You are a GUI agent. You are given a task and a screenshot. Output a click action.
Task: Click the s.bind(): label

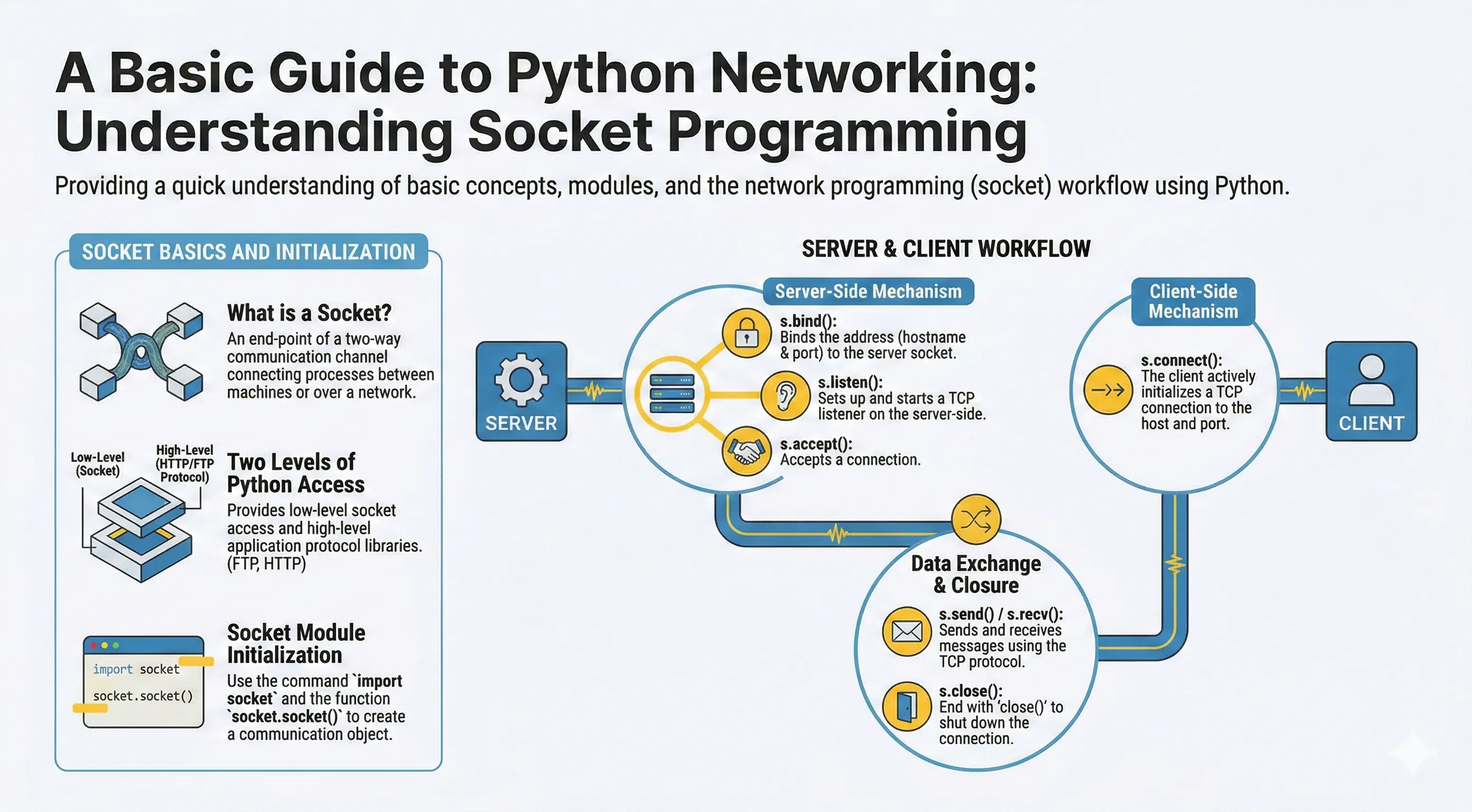pyautogui.click(x=808, y=321)
